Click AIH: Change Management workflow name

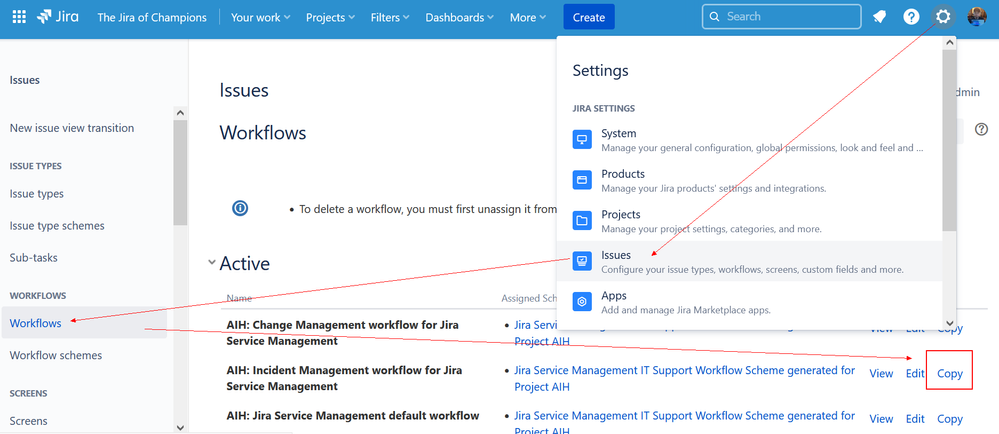click(342, 333)
